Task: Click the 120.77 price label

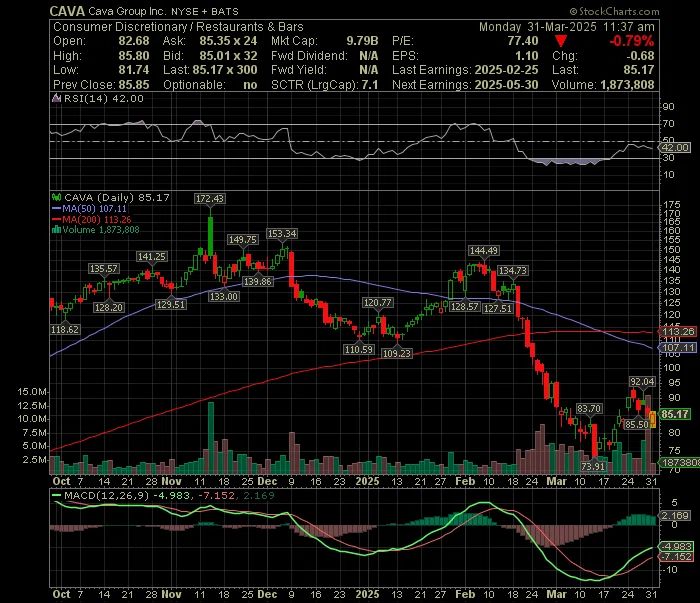Action: click(x=378, y=303)
